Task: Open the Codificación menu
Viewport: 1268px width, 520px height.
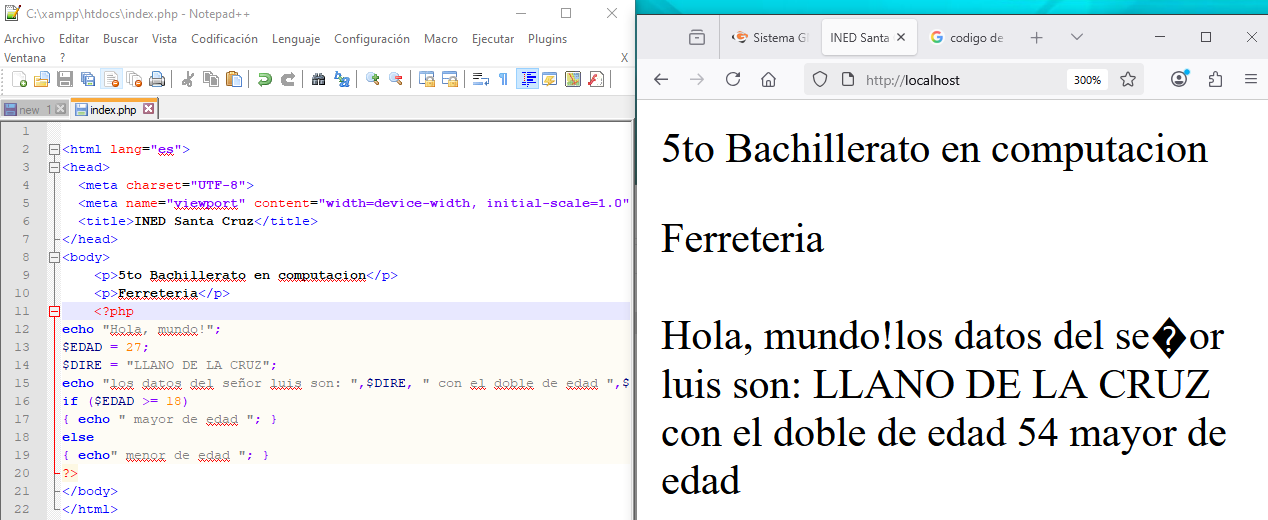Action: (224, 39)
